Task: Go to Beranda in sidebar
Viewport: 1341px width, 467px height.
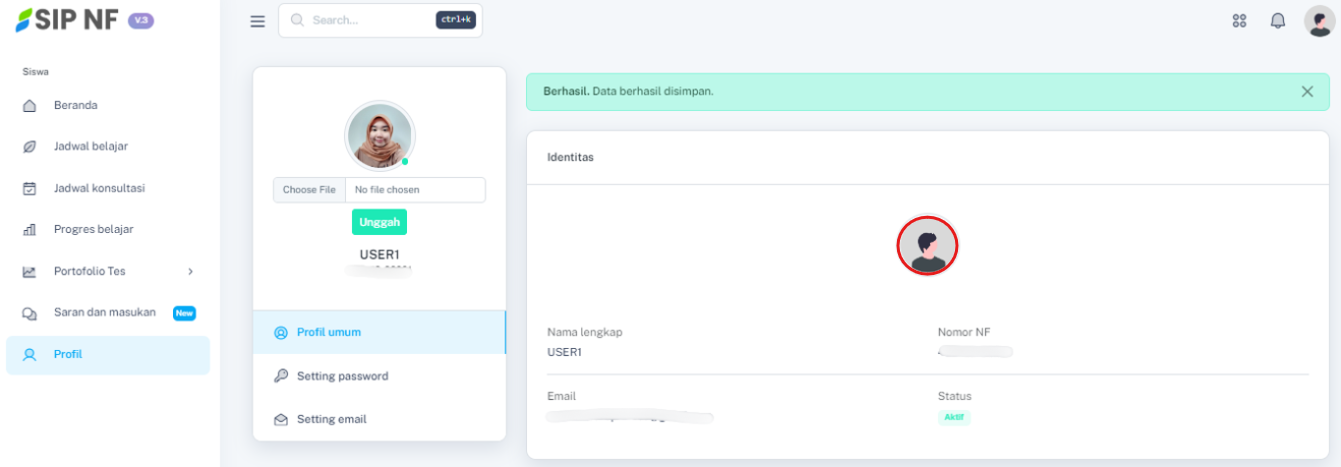Action: (75, 105)
